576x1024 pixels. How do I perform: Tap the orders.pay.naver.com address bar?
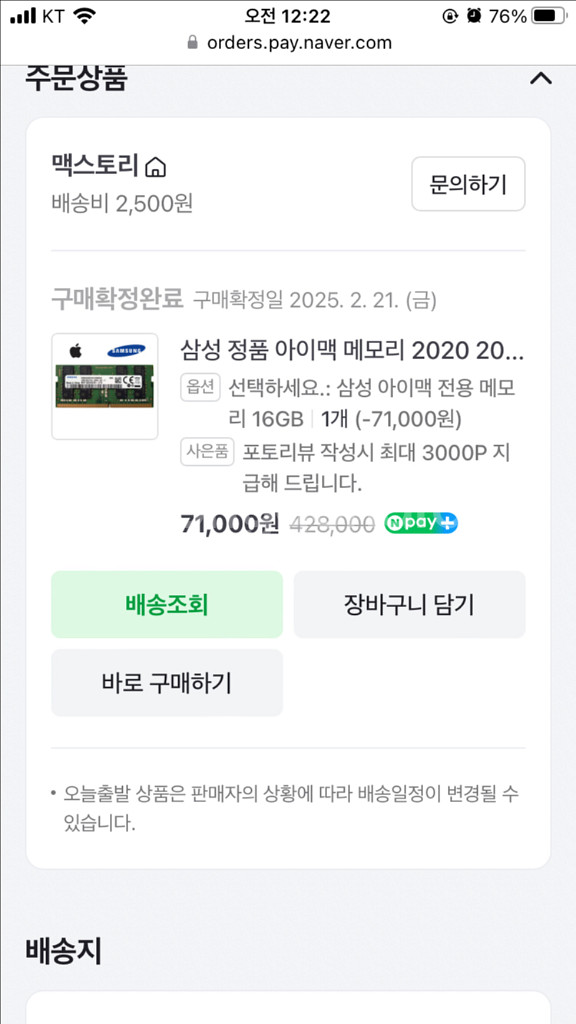point(288,43)
